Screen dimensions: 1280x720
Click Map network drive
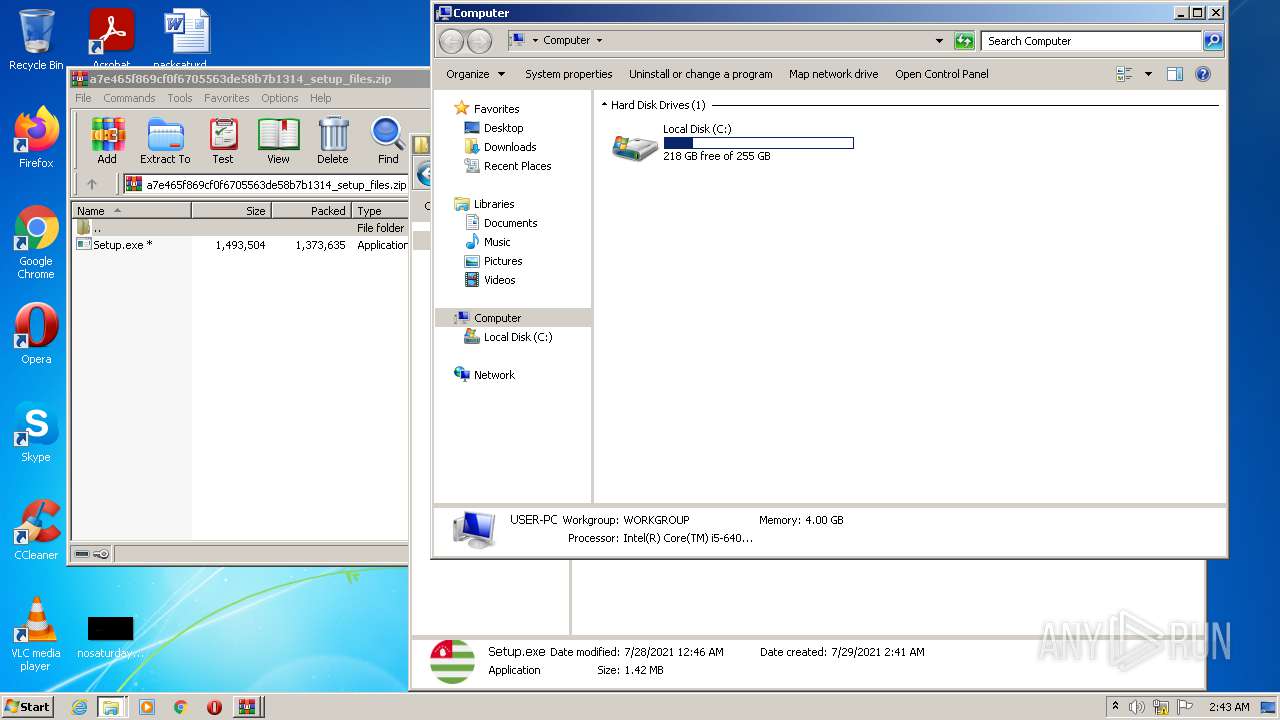833,74
